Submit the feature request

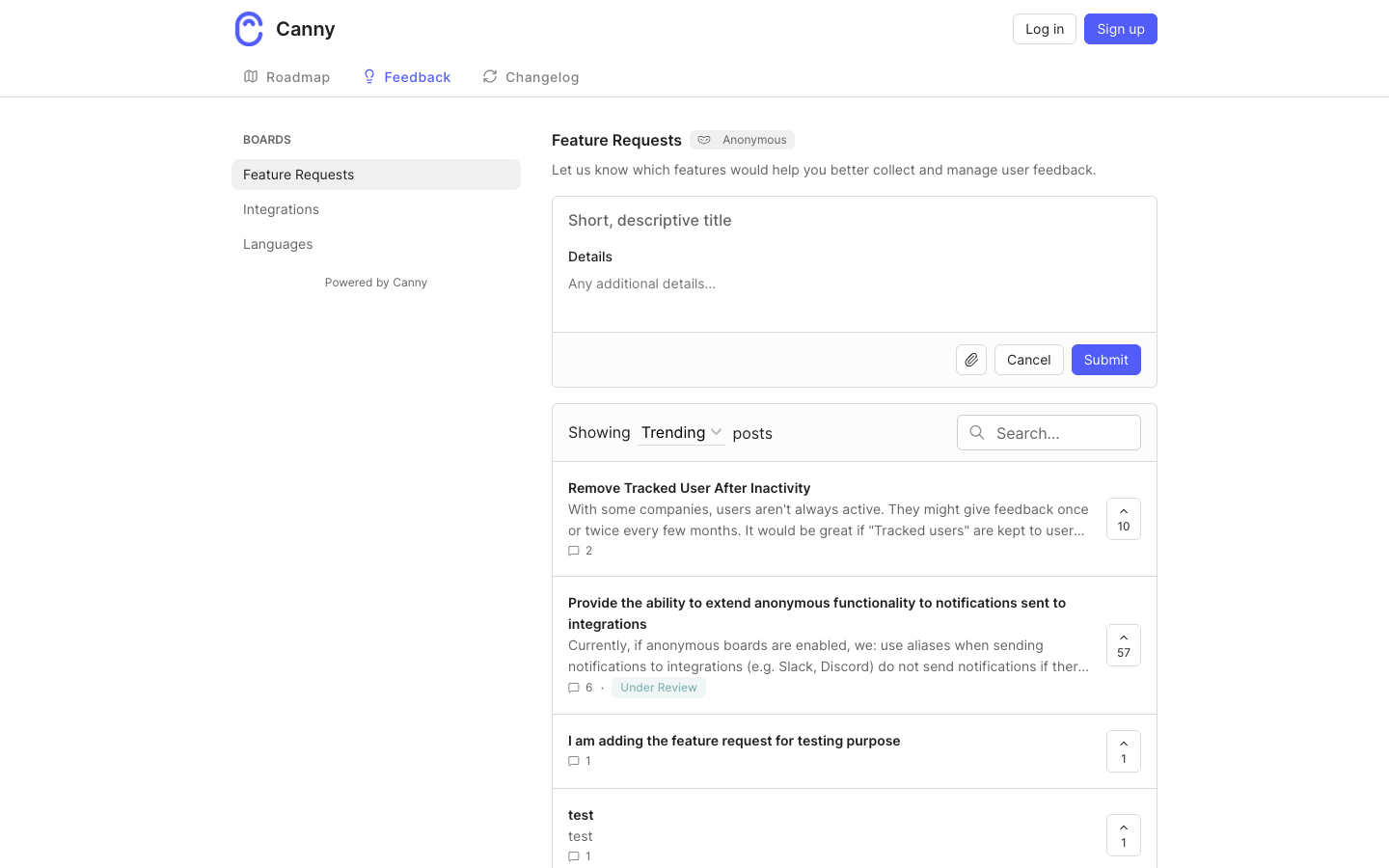point(1106,360)
